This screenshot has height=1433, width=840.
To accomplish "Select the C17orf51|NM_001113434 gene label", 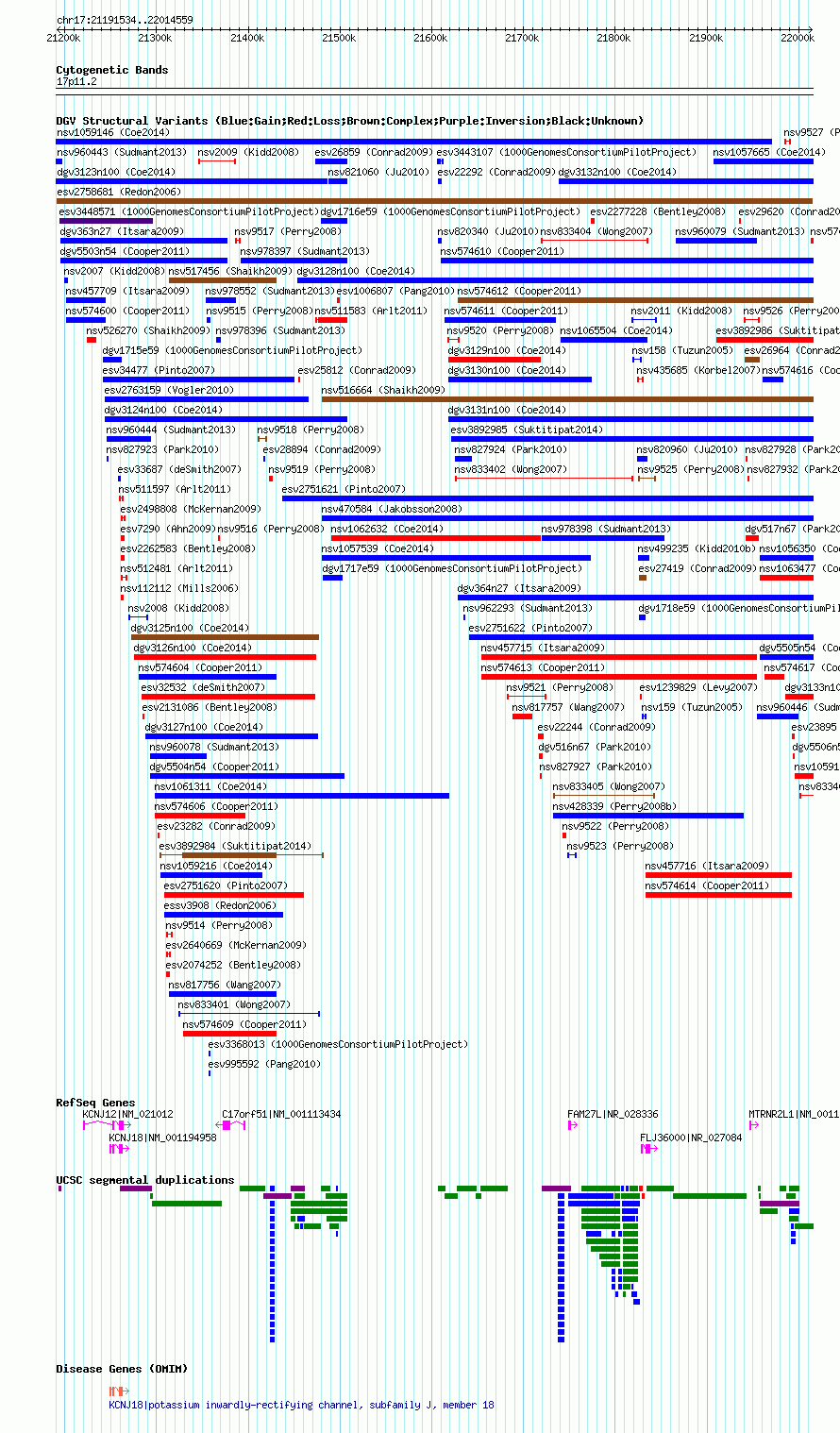I will 281,1114.
